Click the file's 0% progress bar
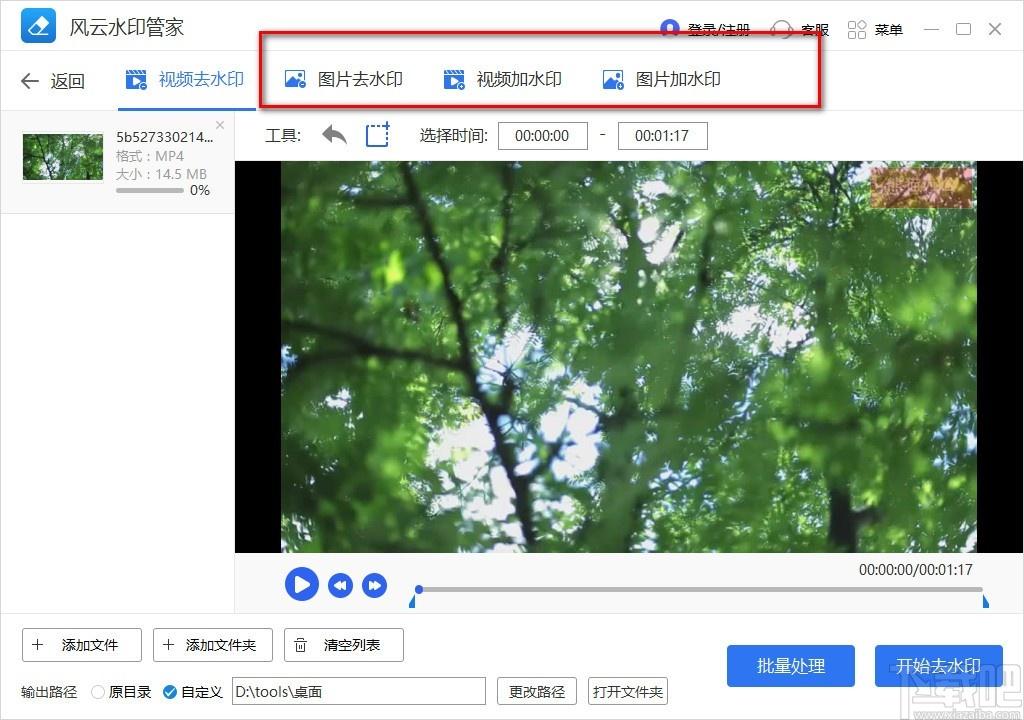Screen dimensions: 1024x720 (x=150, y=191)
